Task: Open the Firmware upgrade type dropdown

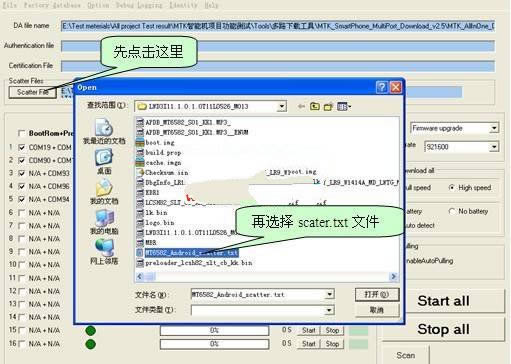Action: point(494,128)
